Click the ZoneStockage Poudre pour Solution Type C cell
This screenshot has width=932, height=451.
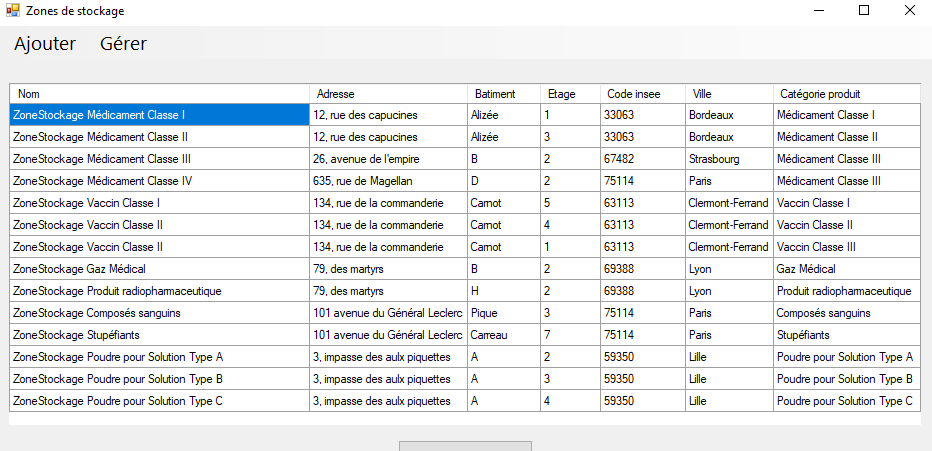(159, 401)
